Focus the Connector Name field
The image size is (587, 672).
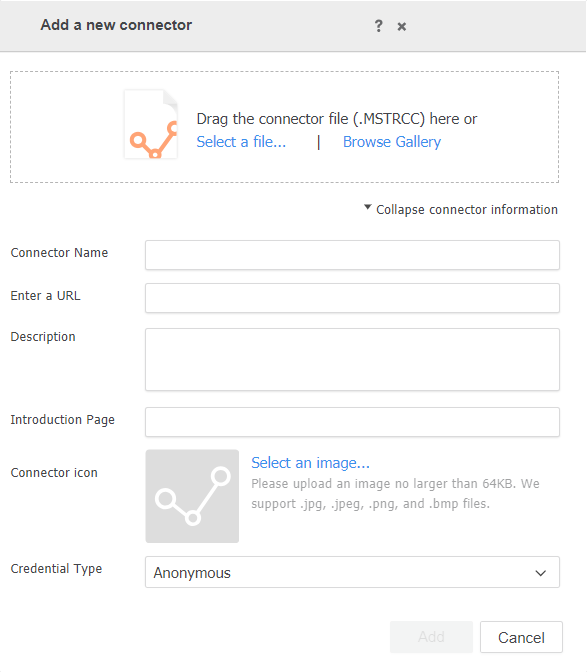pyautogui.click(x=352, y=255)
